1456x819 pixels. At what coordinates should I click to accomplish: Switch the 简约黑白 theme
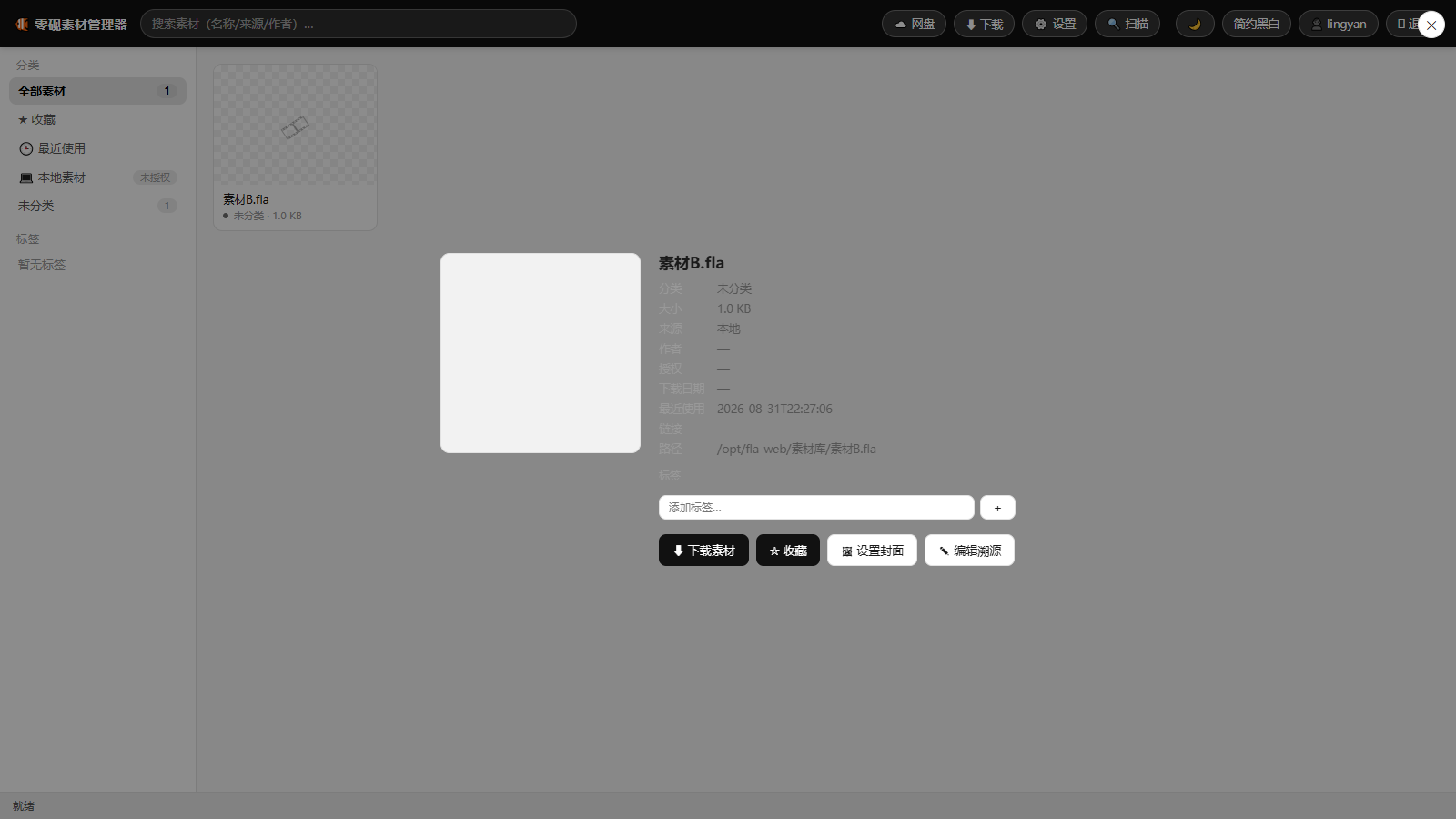pyautogui.click(x=1257, y=24)
